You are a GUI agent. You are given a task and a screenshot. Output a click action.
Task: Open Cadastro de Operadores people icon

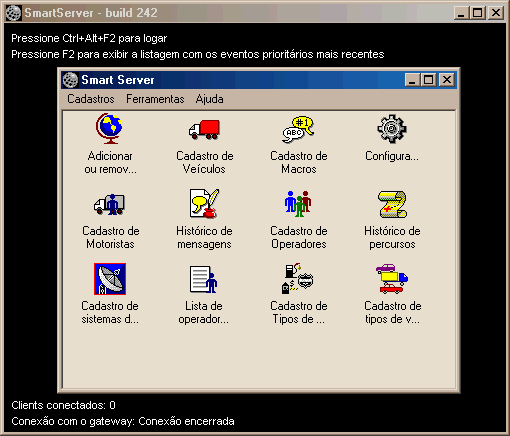pyautogui.click(x=298, y=204)
